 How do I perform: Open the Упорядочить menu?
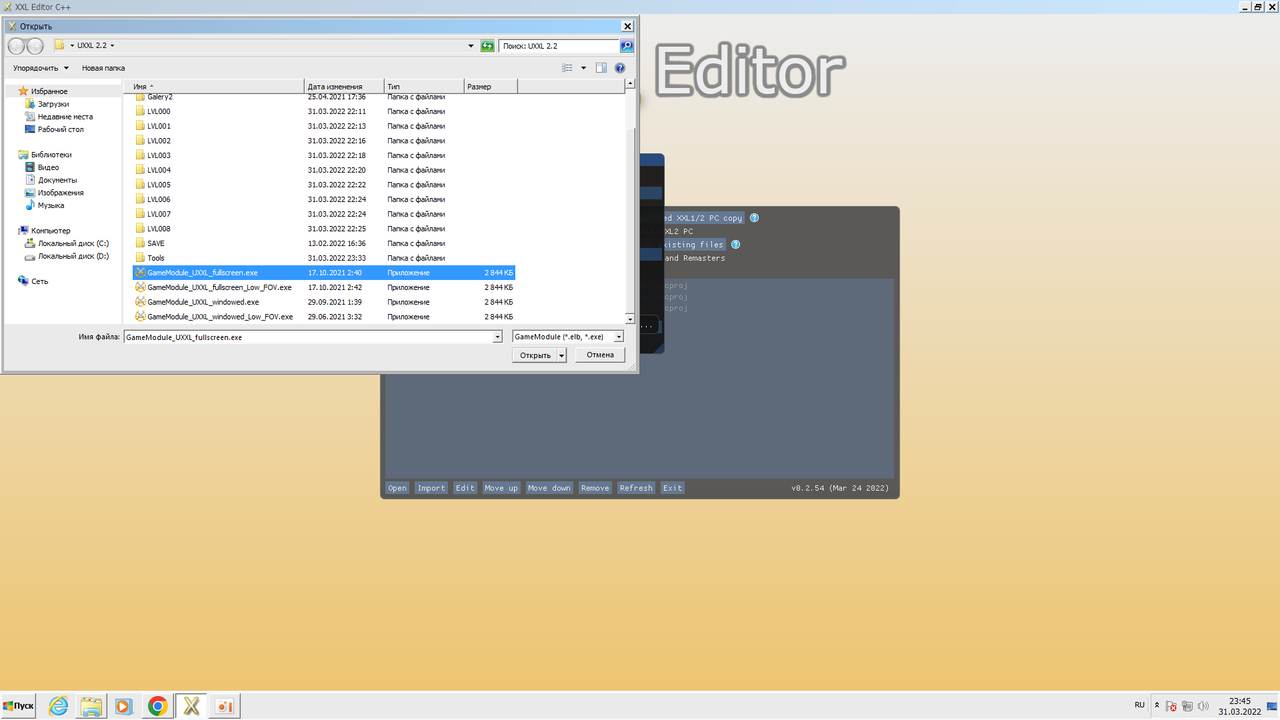click(x=41, y=68)
